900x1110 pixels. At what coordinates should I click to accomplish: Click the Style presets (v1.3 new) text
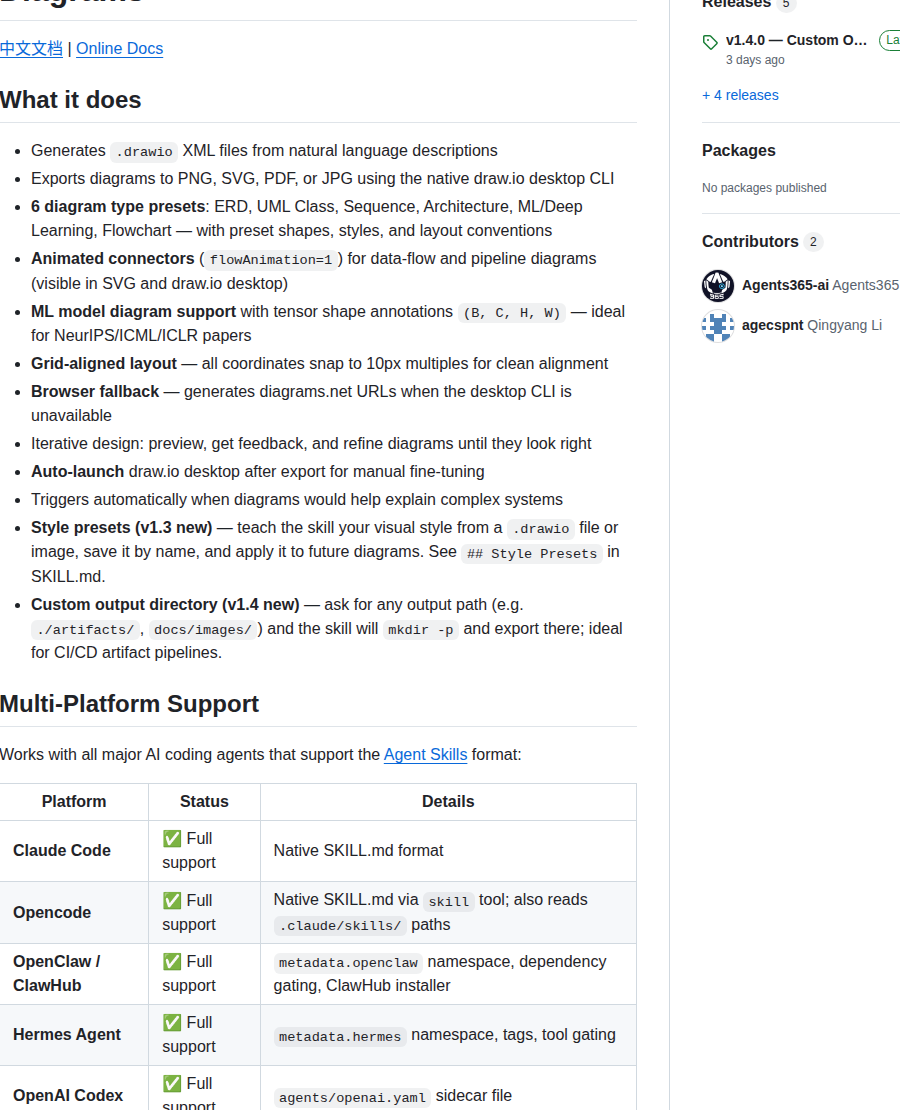point(122,527)
